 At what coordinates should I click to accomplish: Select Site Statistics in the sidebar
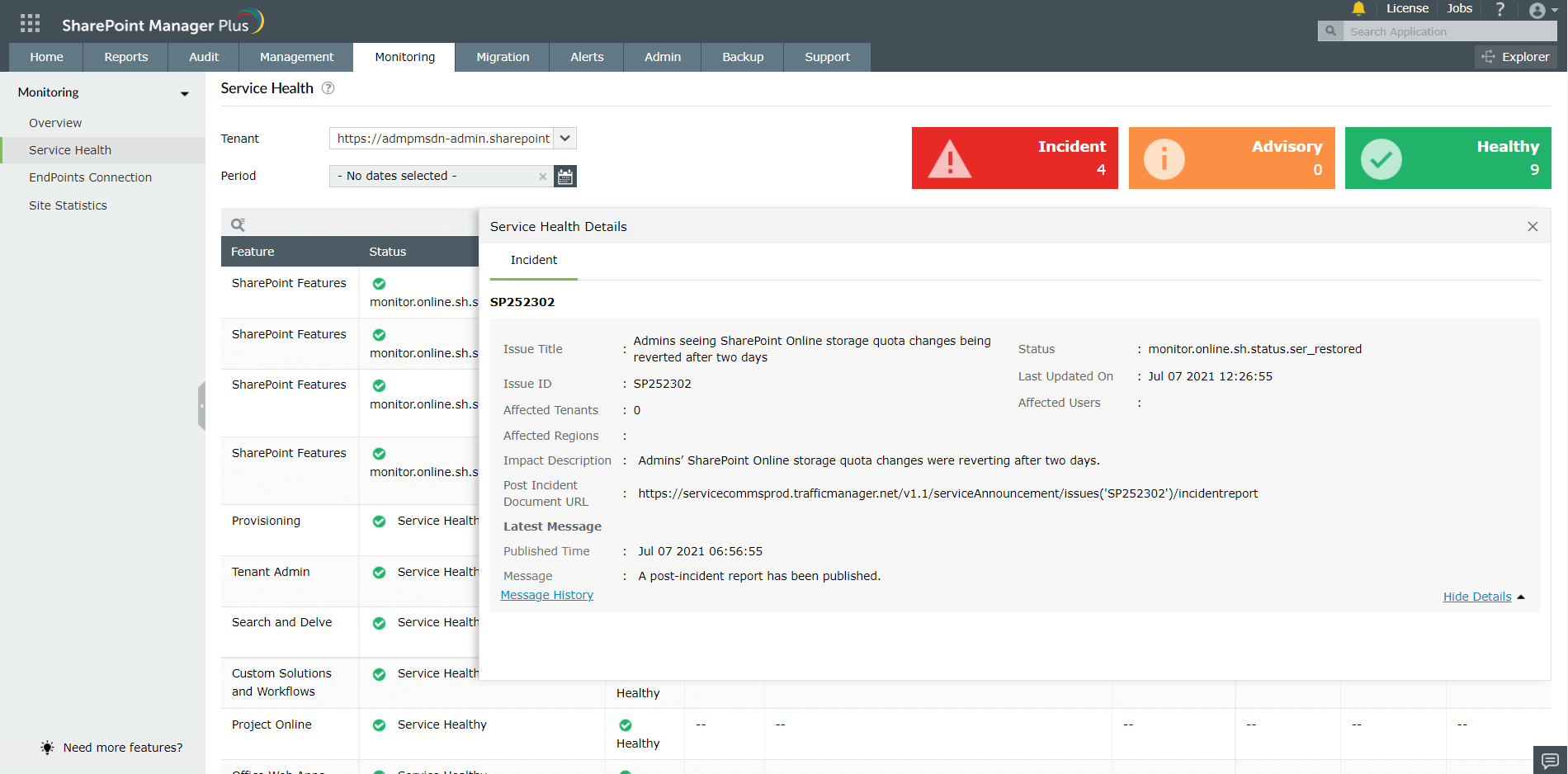(68, 205)
